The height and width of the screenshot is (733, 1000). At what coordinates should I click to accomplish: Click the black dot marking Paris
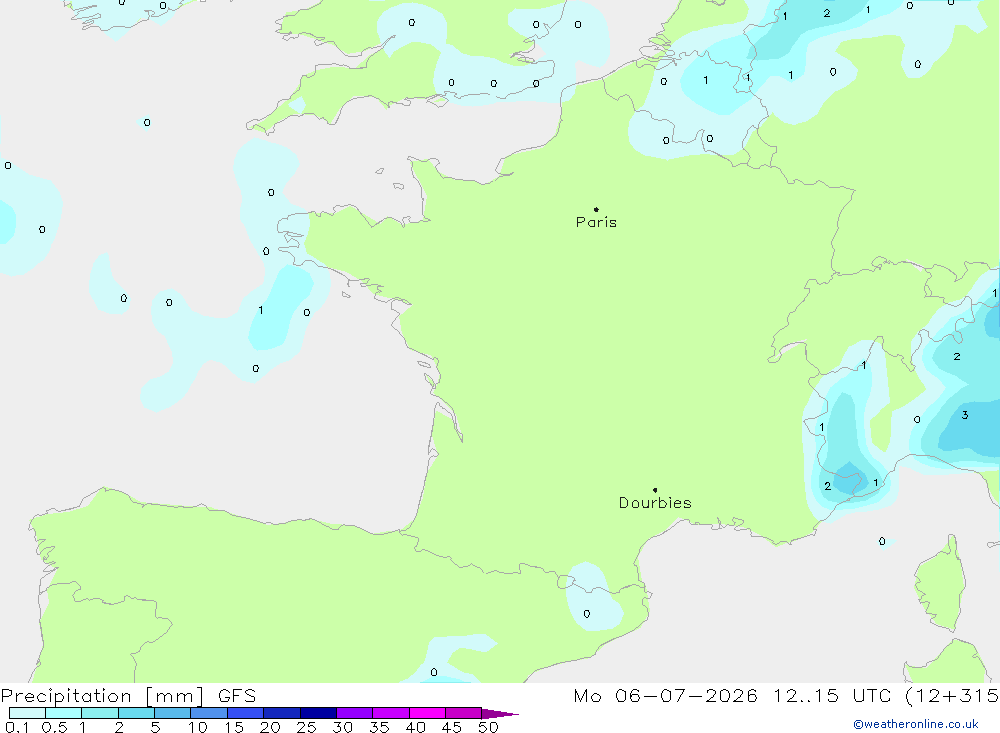click(x=596, y=209)
